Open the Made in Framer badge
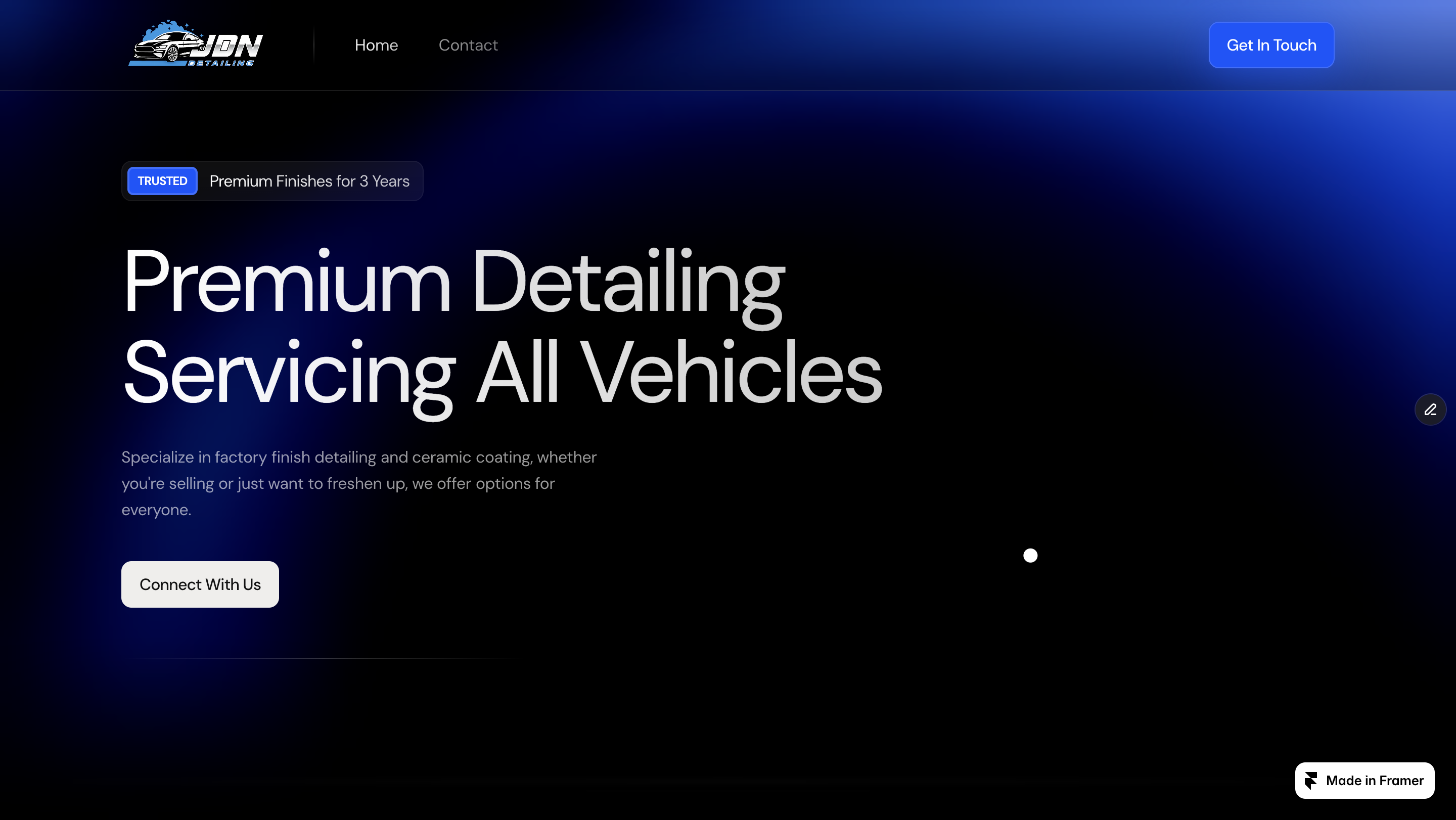This screenshot has height=820, width=1456. (x=1364, y=781)
